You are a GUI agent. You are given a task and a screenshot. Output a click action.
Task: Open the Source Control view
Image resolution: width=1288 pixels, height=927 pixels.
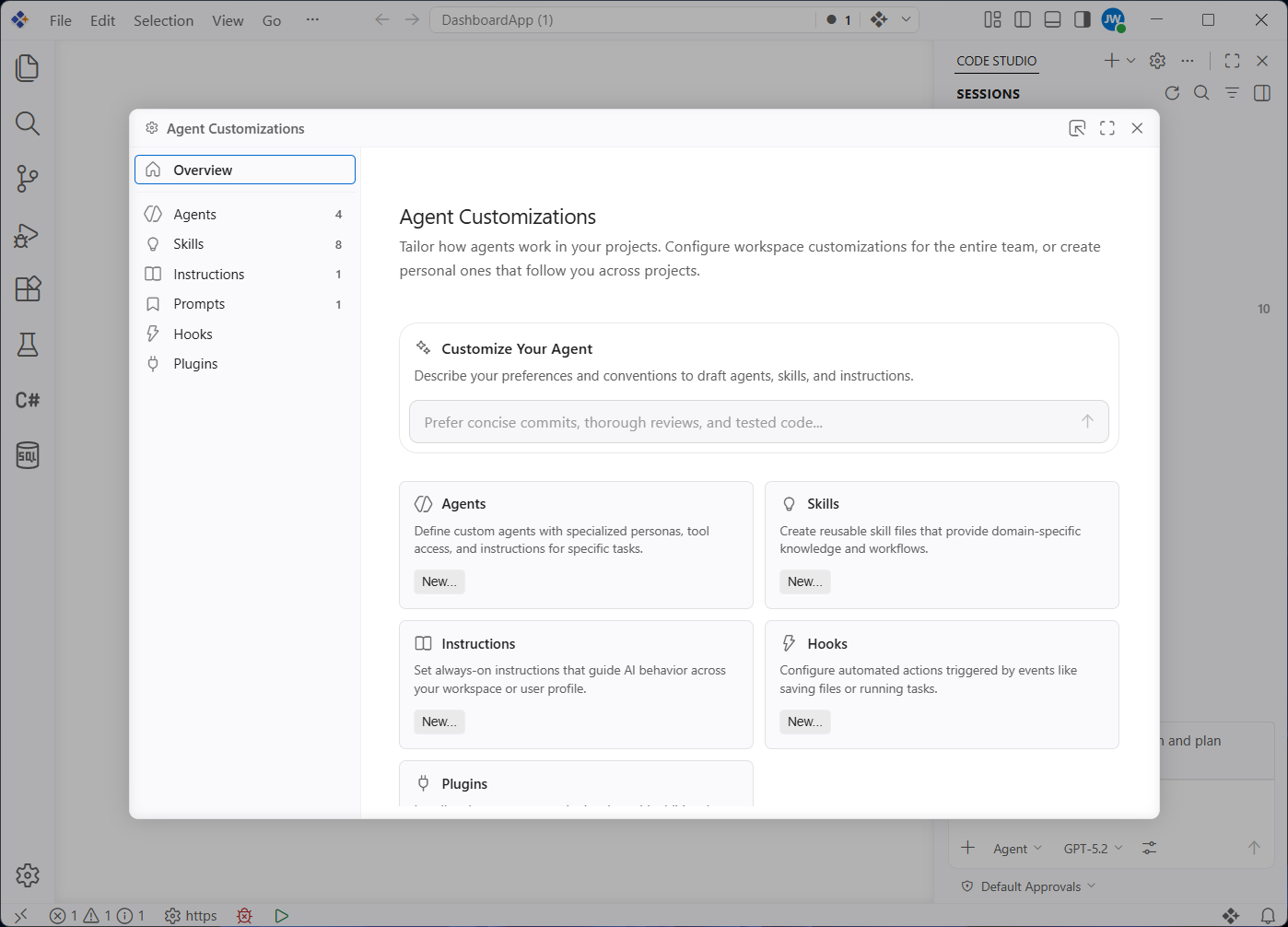pos(28,179)
